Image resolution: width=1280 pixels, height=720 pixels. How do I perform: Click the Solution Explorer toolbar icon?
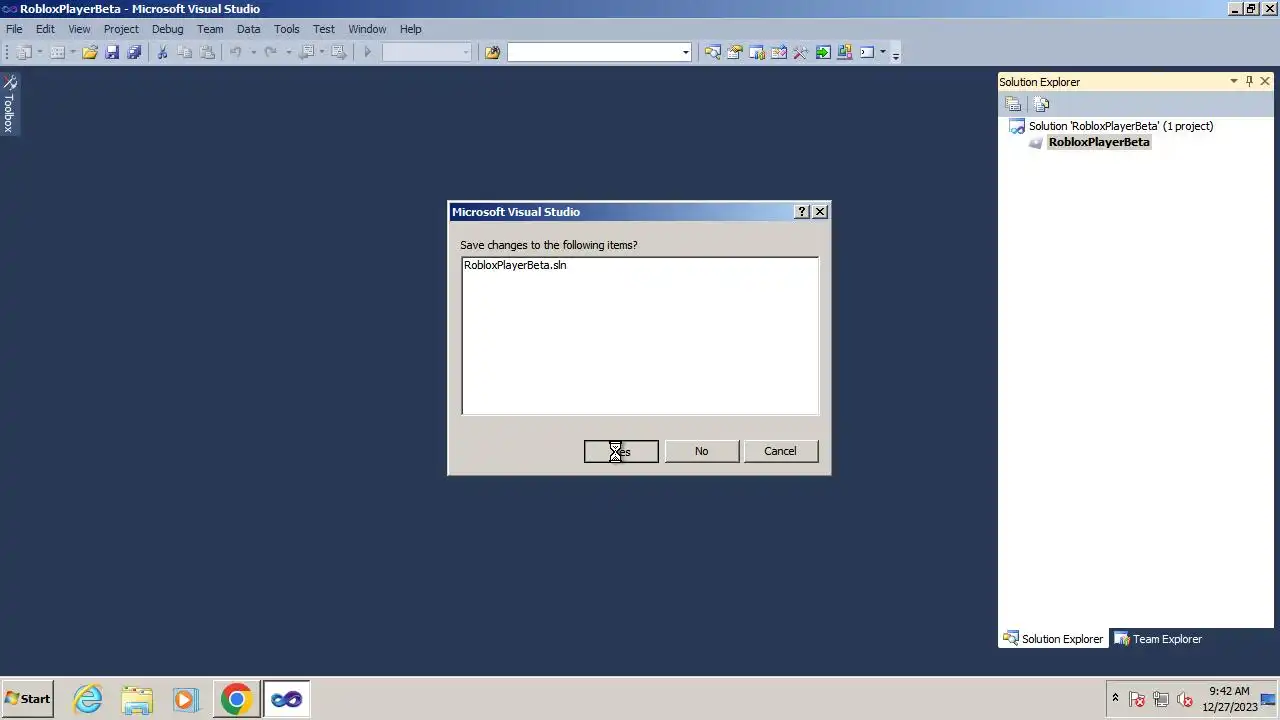coord(712,52)
